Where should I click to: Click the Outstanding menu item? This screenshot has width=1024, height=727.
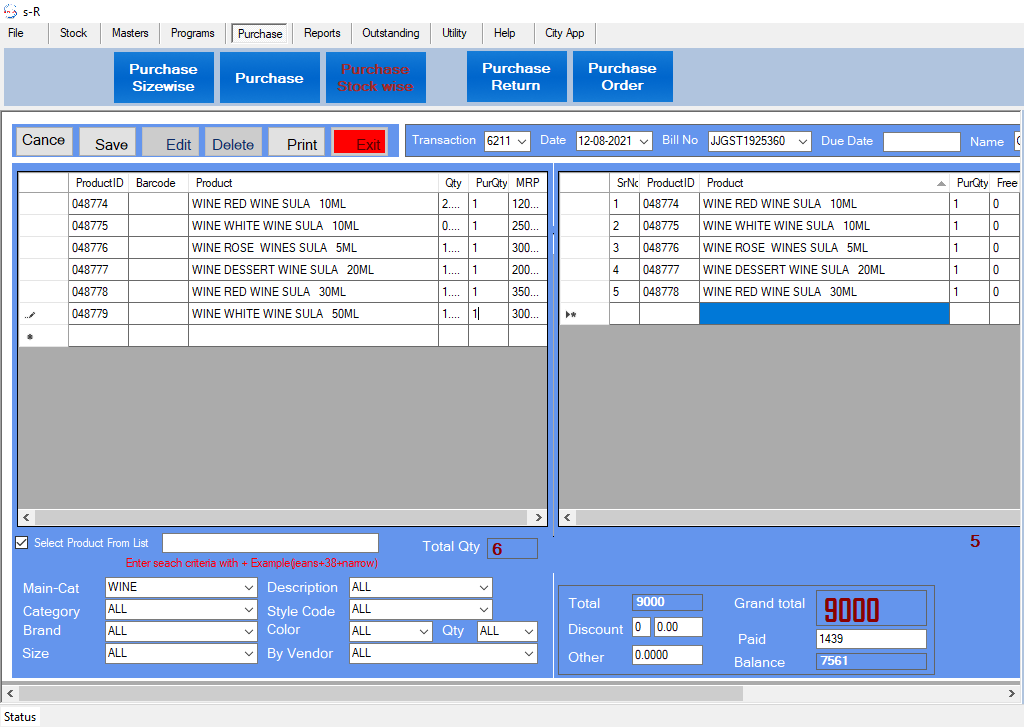(x=390, y=33)
